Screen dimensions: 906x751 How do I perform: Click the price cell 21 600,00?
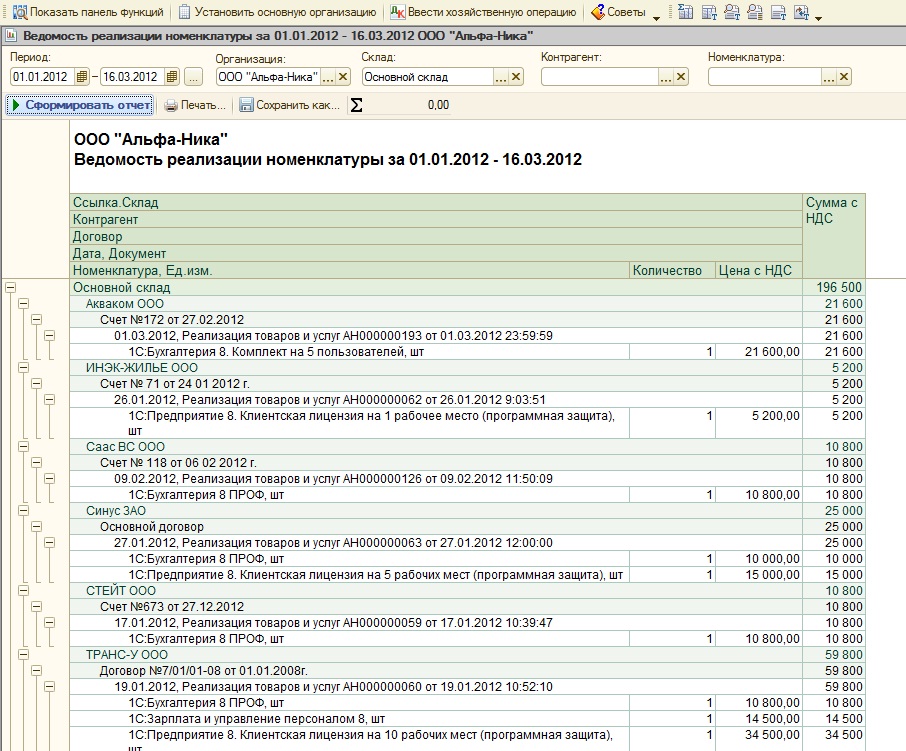pyautogui.click(x=759, y=352)
